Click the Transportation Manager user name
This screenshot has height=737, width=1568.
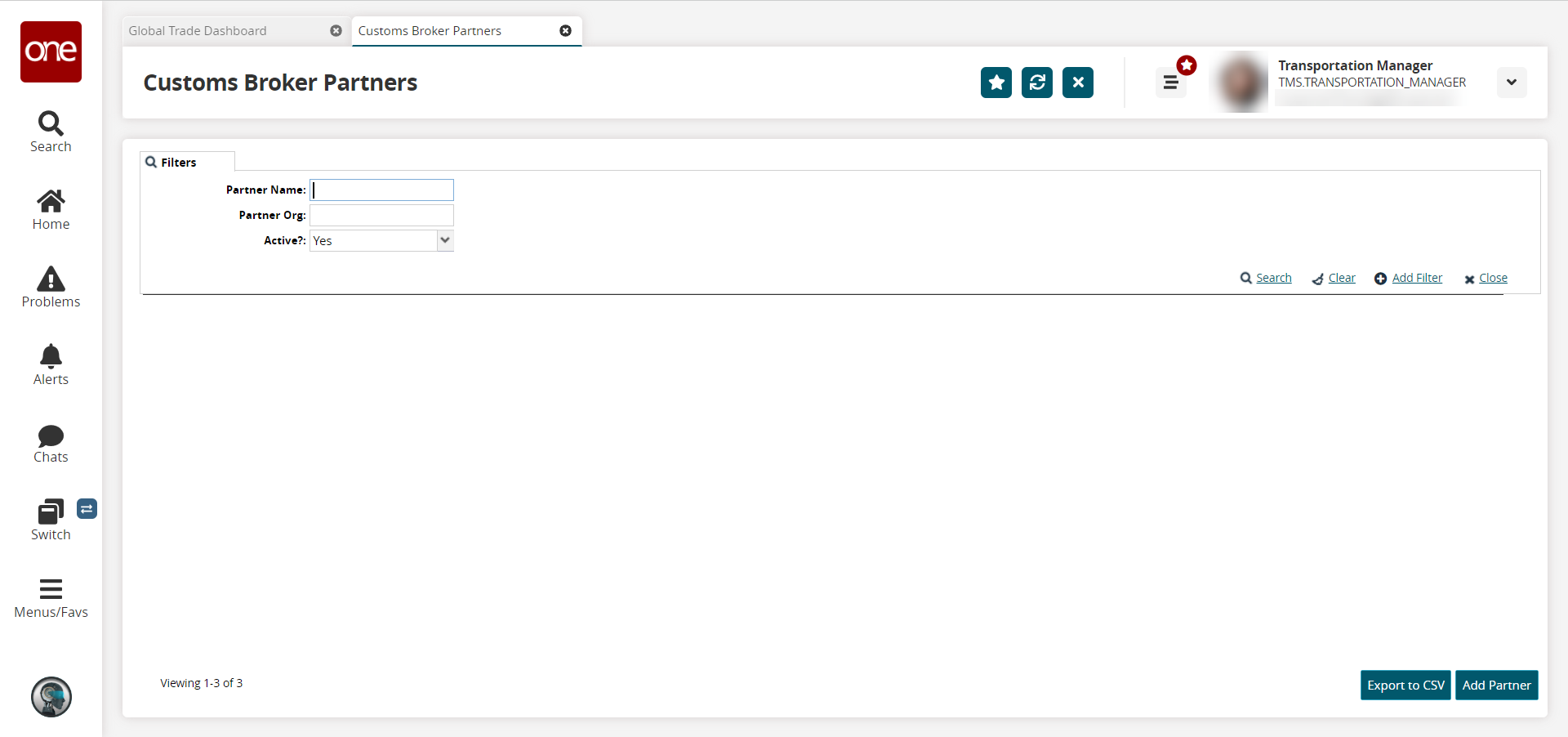pyautogui.click(x=1355, y=65)
